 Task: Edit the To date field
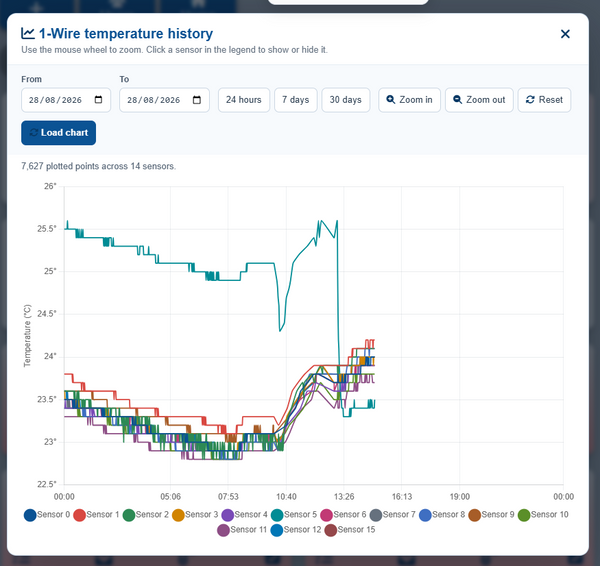point(164,100)
